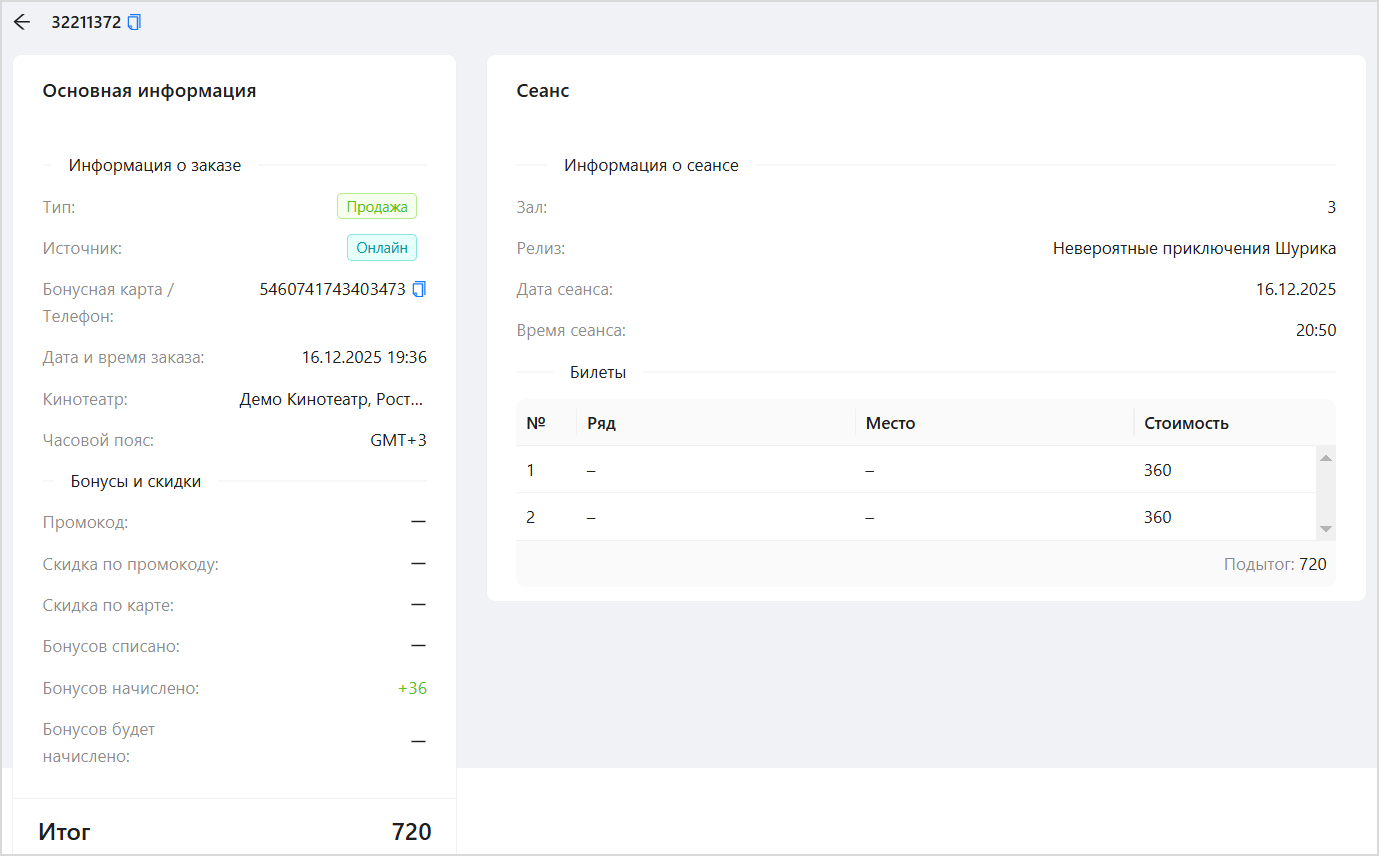Click the green Продажа tag
The image size is (1379, 856).
coord(377,207)
